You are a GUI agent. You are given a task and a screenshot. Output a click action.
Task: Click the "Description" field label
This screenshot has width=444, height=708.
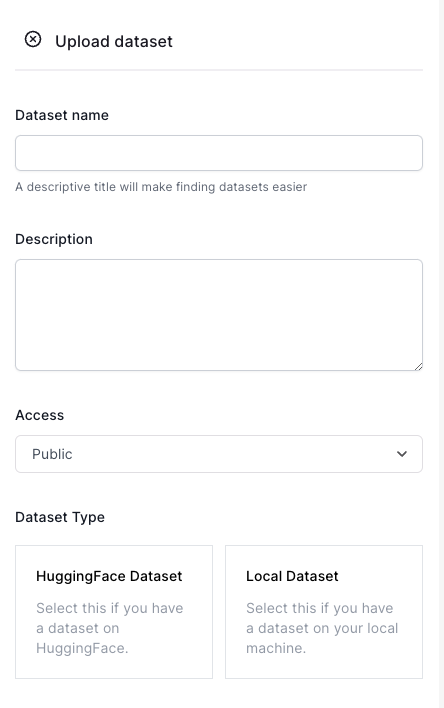pyautogui.click(x=54, y=239)
